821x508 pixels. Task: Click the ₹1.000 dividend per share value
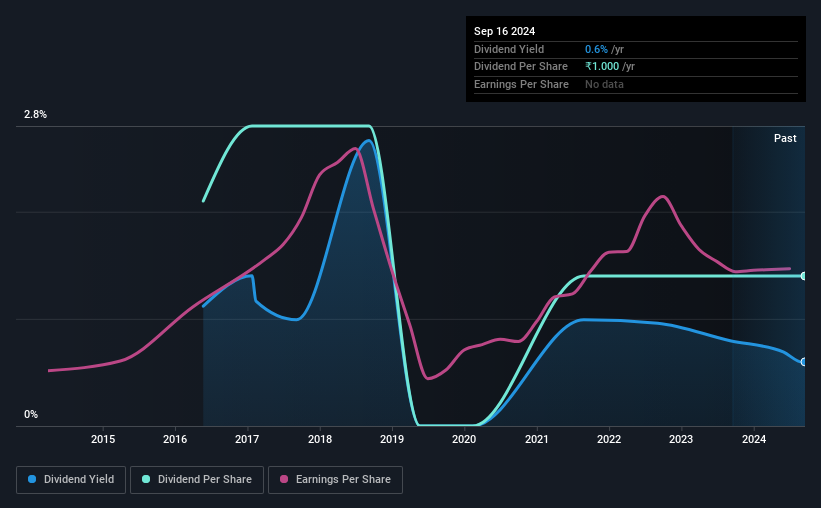coord(602,67)
